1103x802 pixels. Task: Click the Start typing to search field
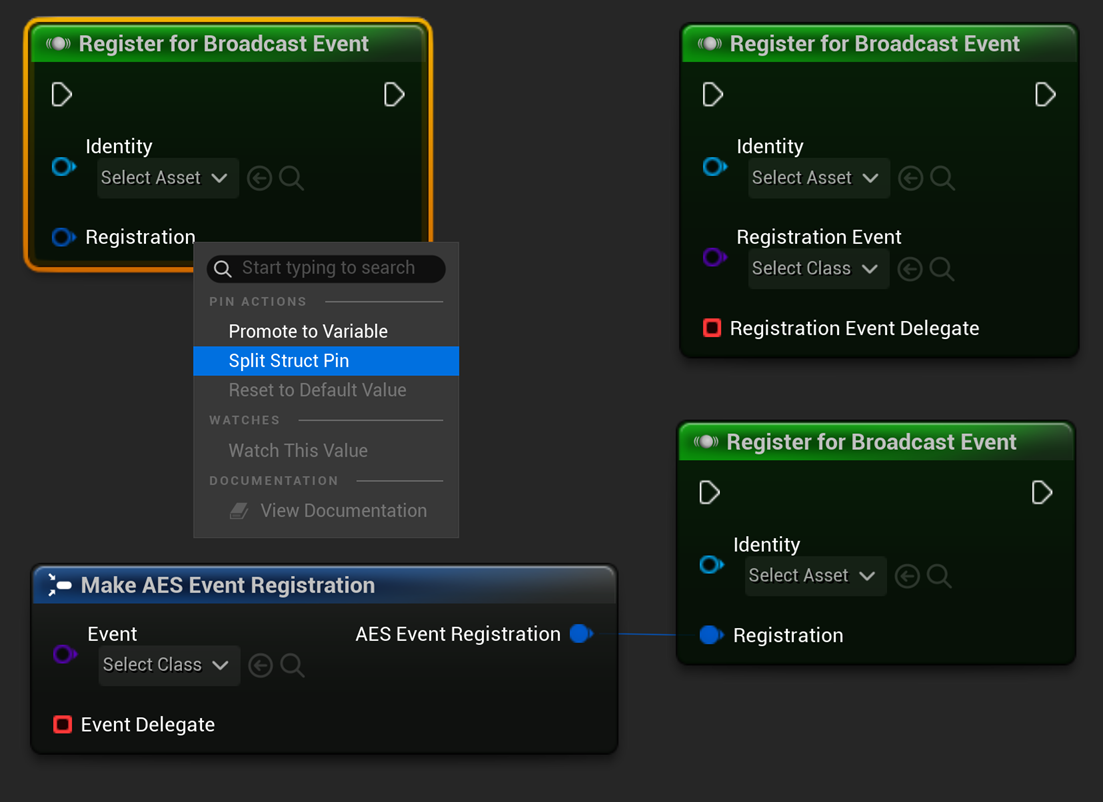(x=325, y=268)
